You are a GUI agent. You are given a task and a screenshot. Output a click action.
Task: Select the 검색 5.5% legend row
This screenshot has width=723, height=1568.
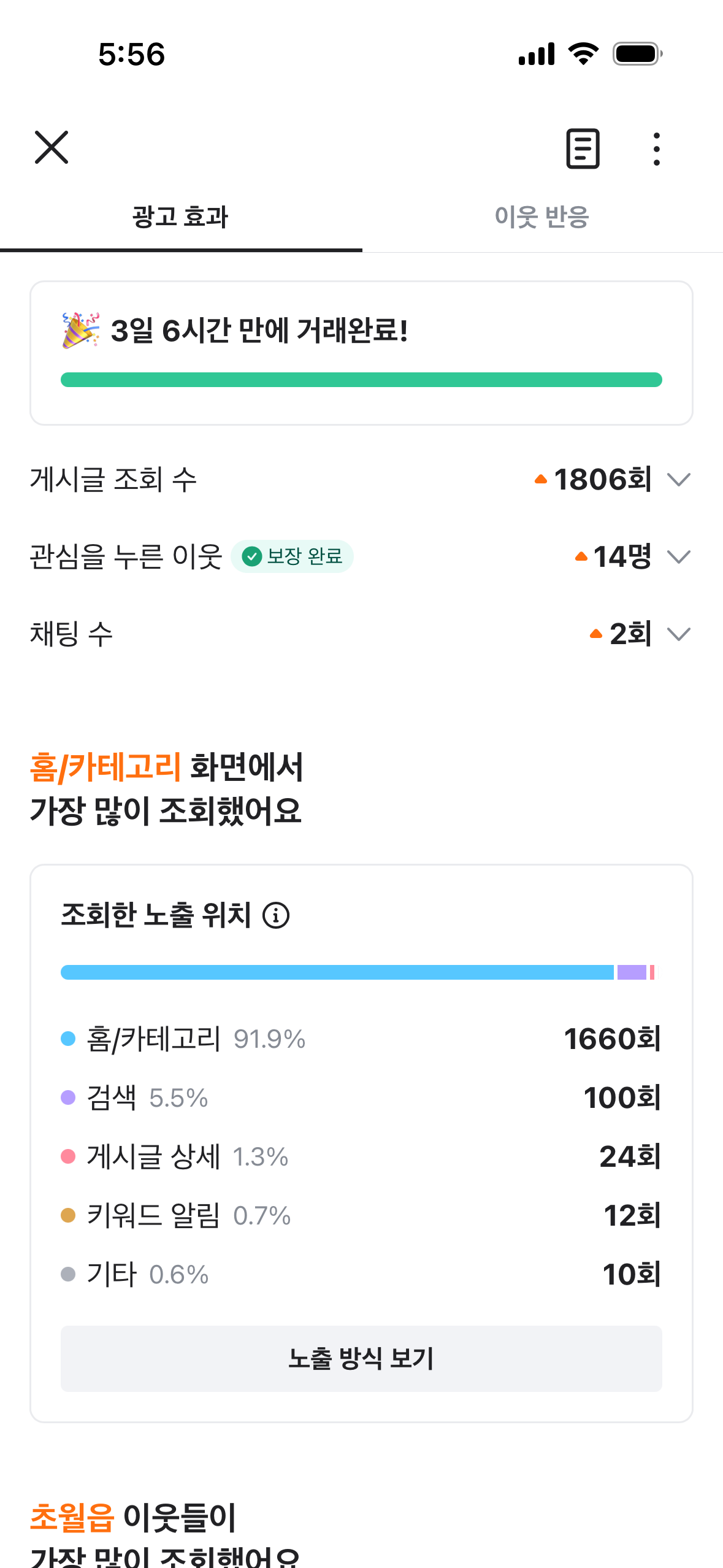coord(361,1097)
